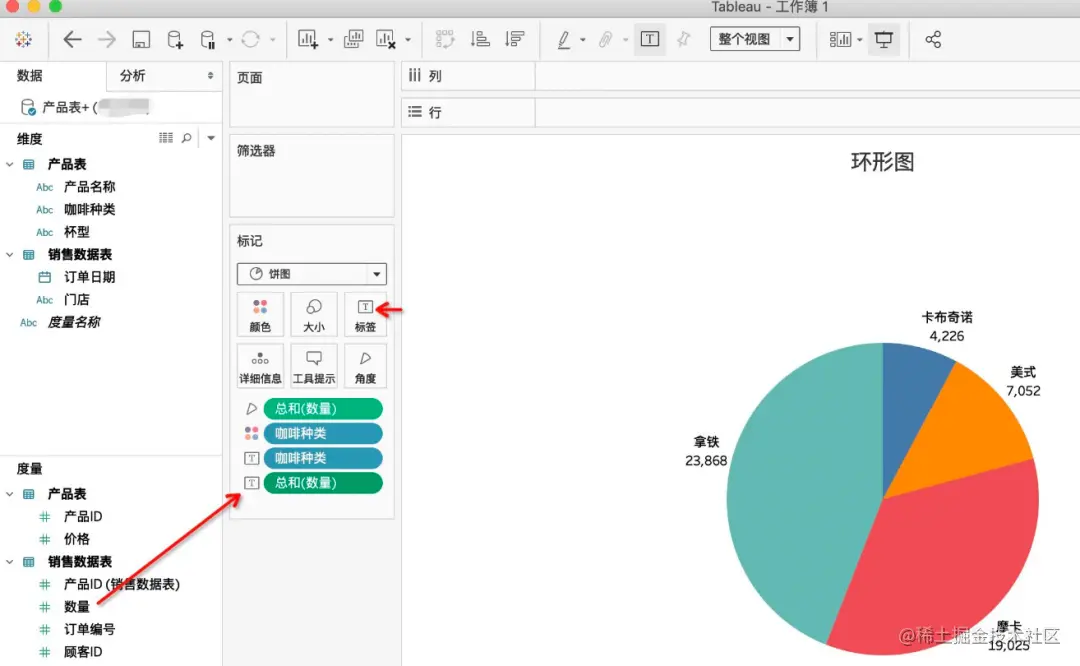This screenshot has height=666, width=1080.
Task: Run update refresh circle icon
Action: 251,39
